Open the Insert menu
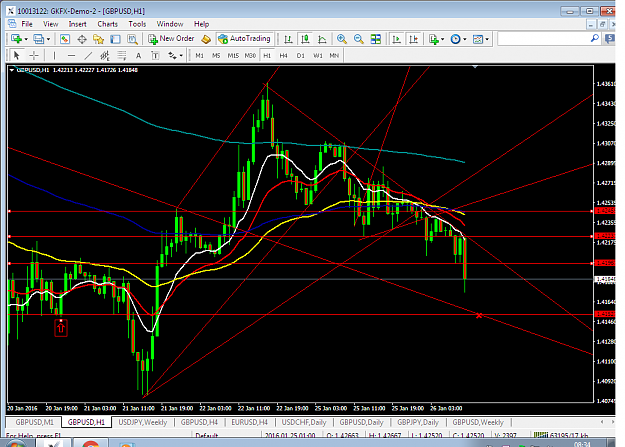This screenshot has height=447, width=625. (x=77, y=24)
